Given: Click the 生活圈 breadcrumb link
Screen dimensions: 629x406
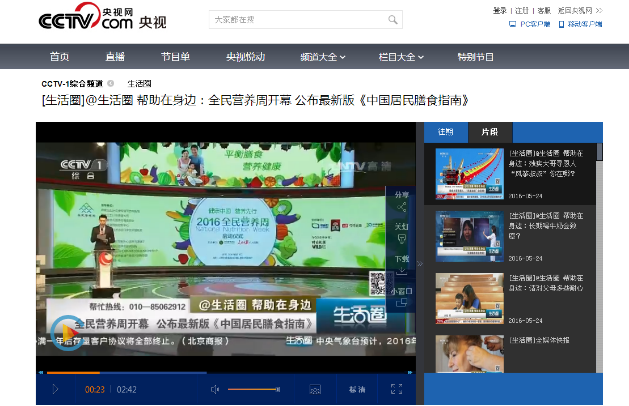Looking at the screenshot, I should (x=139, y=83).
